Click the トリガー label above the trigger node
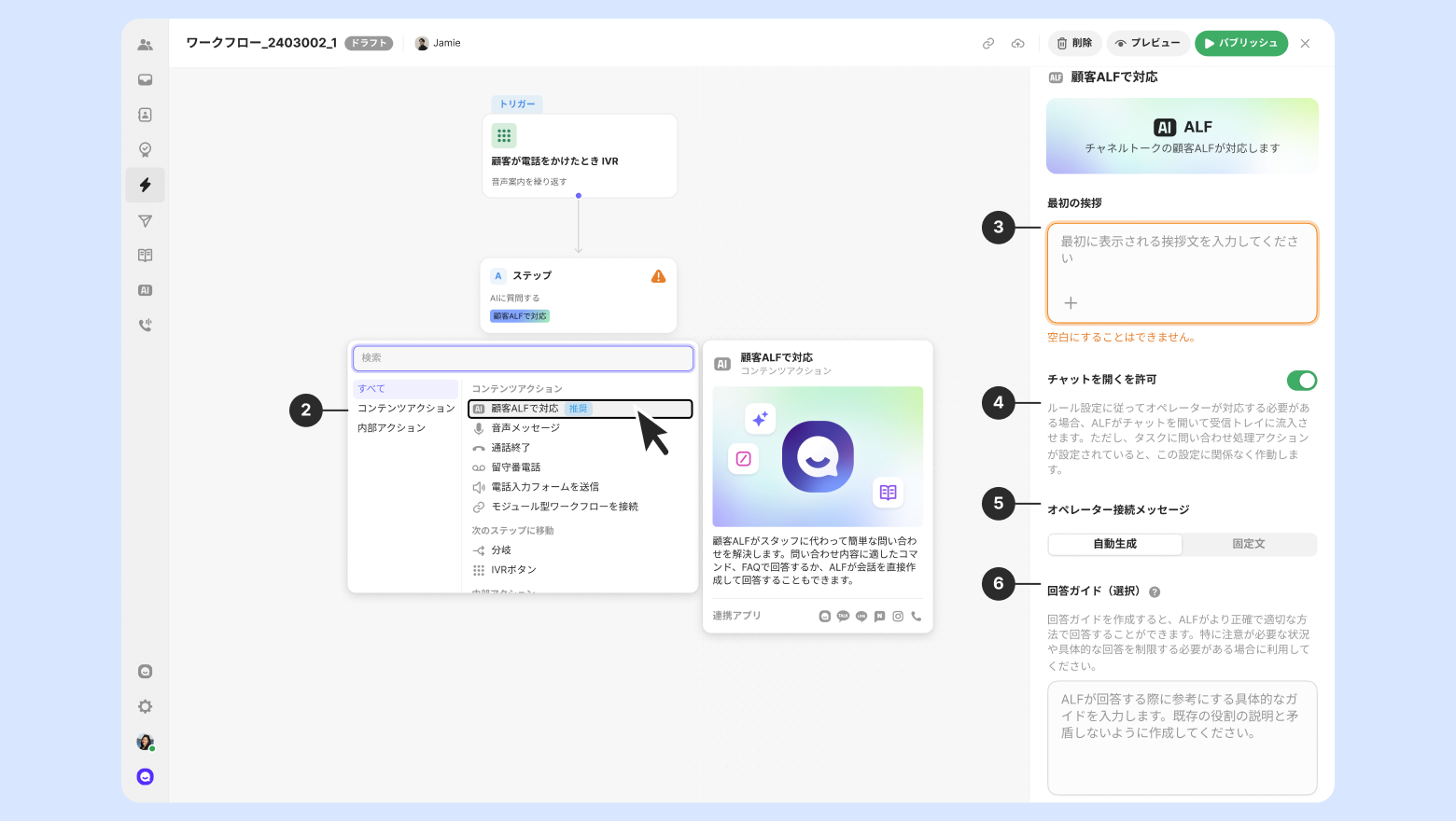This screenshot has width=1456, height=821. 517,104
